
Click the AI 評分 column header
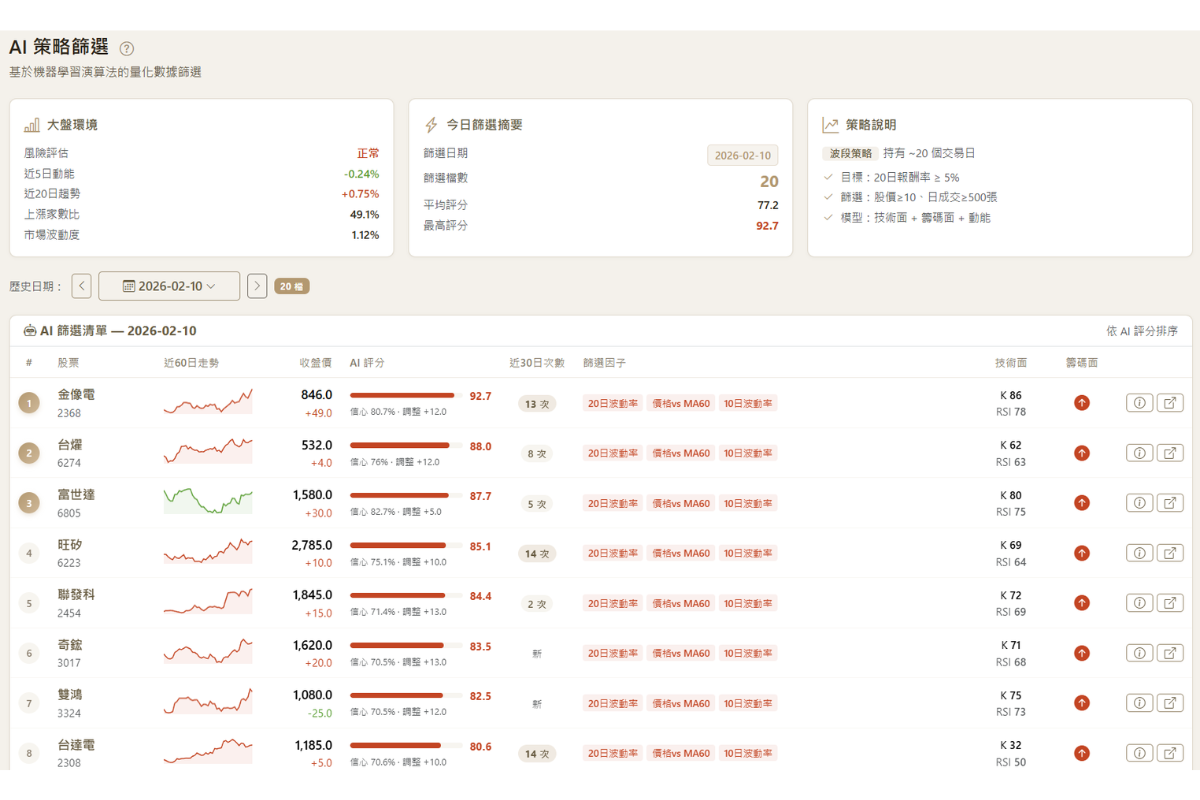click(367, 362)
